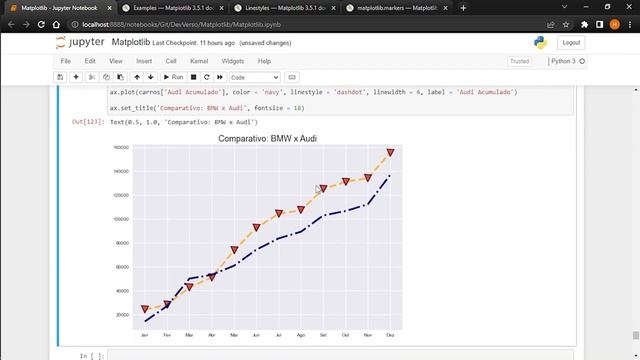Share this page icon in address bar

551,24
